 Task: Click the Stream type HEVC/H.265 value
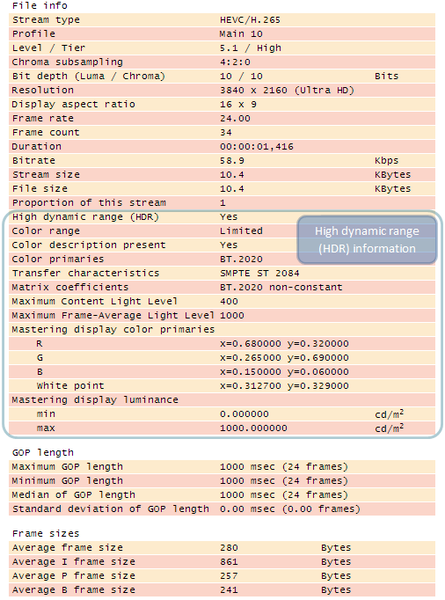coord(250,20)
